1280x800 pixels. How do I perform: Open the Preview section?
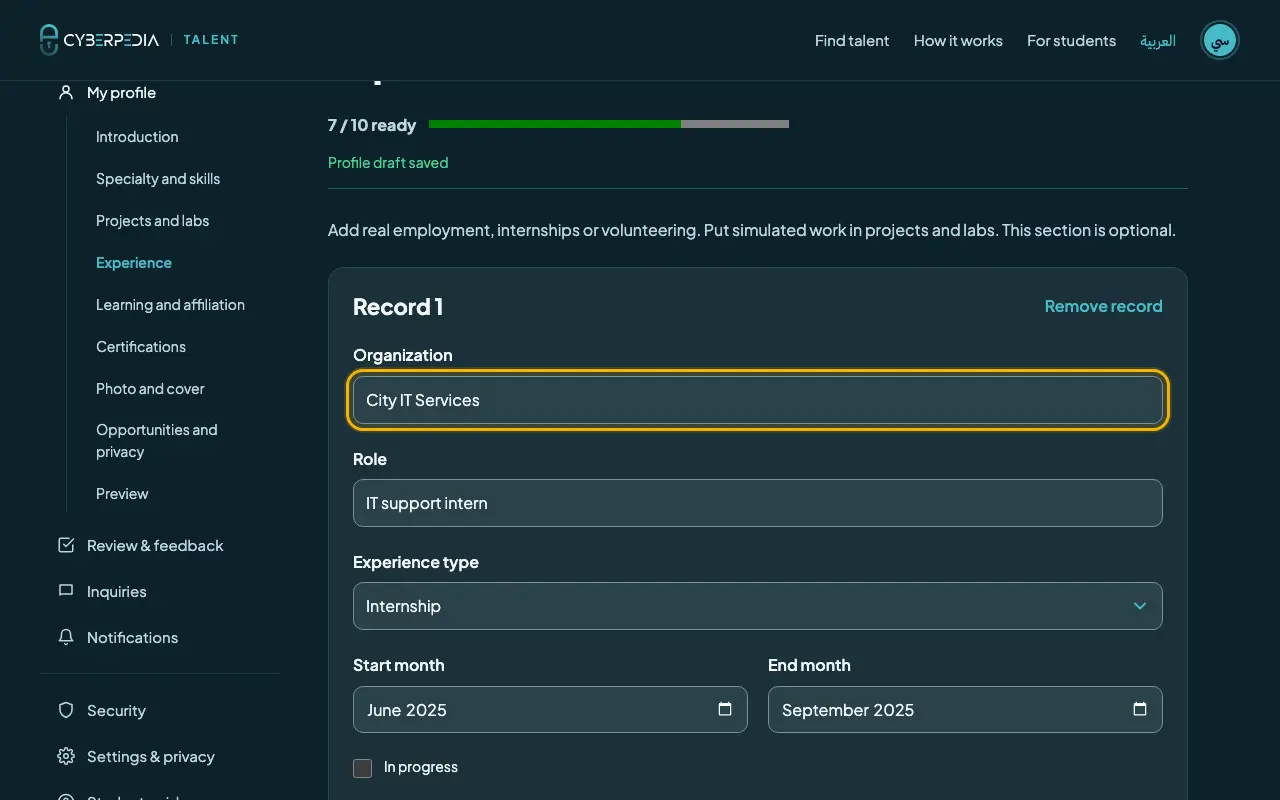(x=122, y=494)
